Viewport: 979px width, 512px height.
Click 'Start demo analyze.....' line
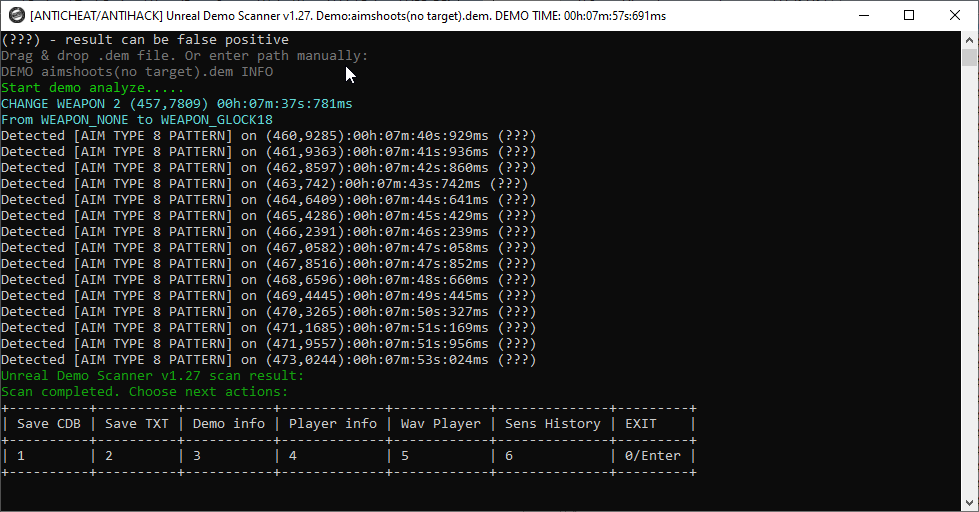pyautogui.click(x=92, y=88)
